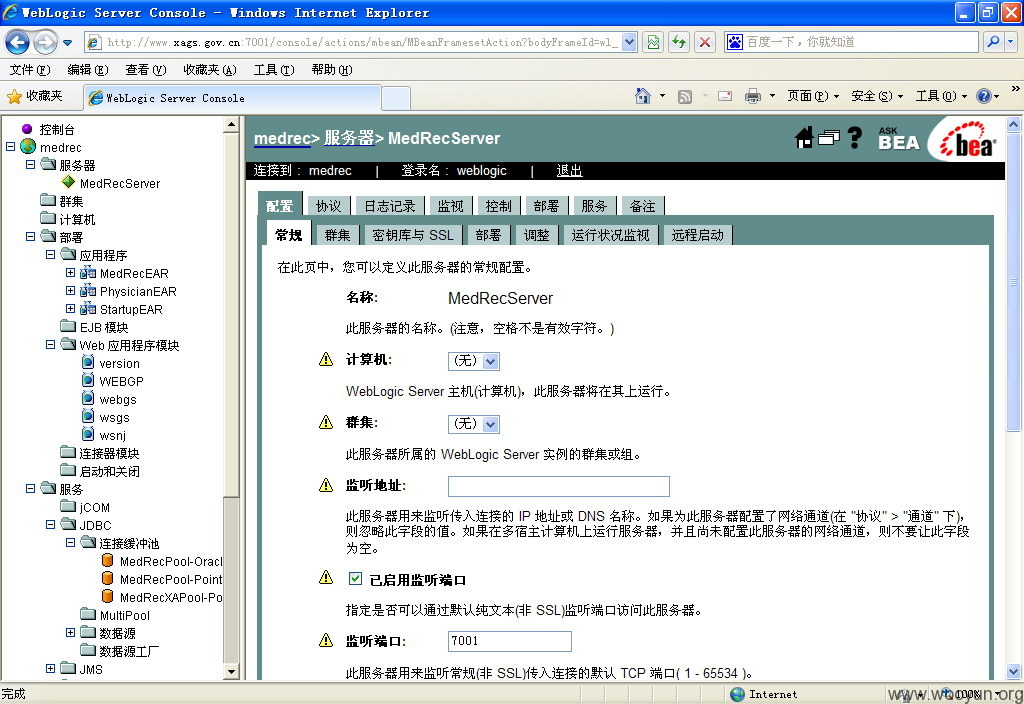Click the search magnifier icon
Viewport: 1024px width, 704px height.
[993, 42]
